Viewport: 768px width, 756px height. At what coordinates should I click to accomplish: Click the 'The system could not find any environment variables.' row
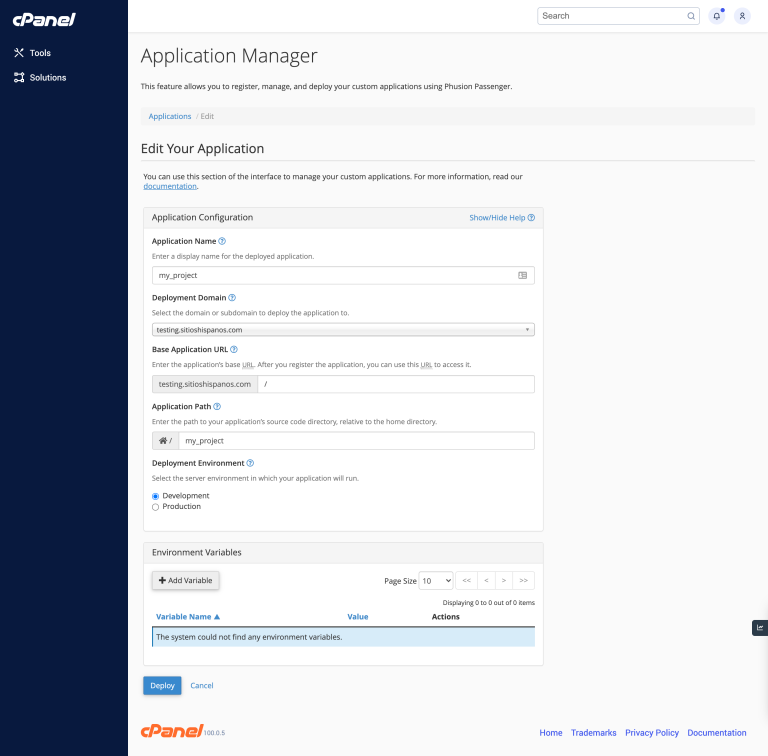click(x=343, y=637)
